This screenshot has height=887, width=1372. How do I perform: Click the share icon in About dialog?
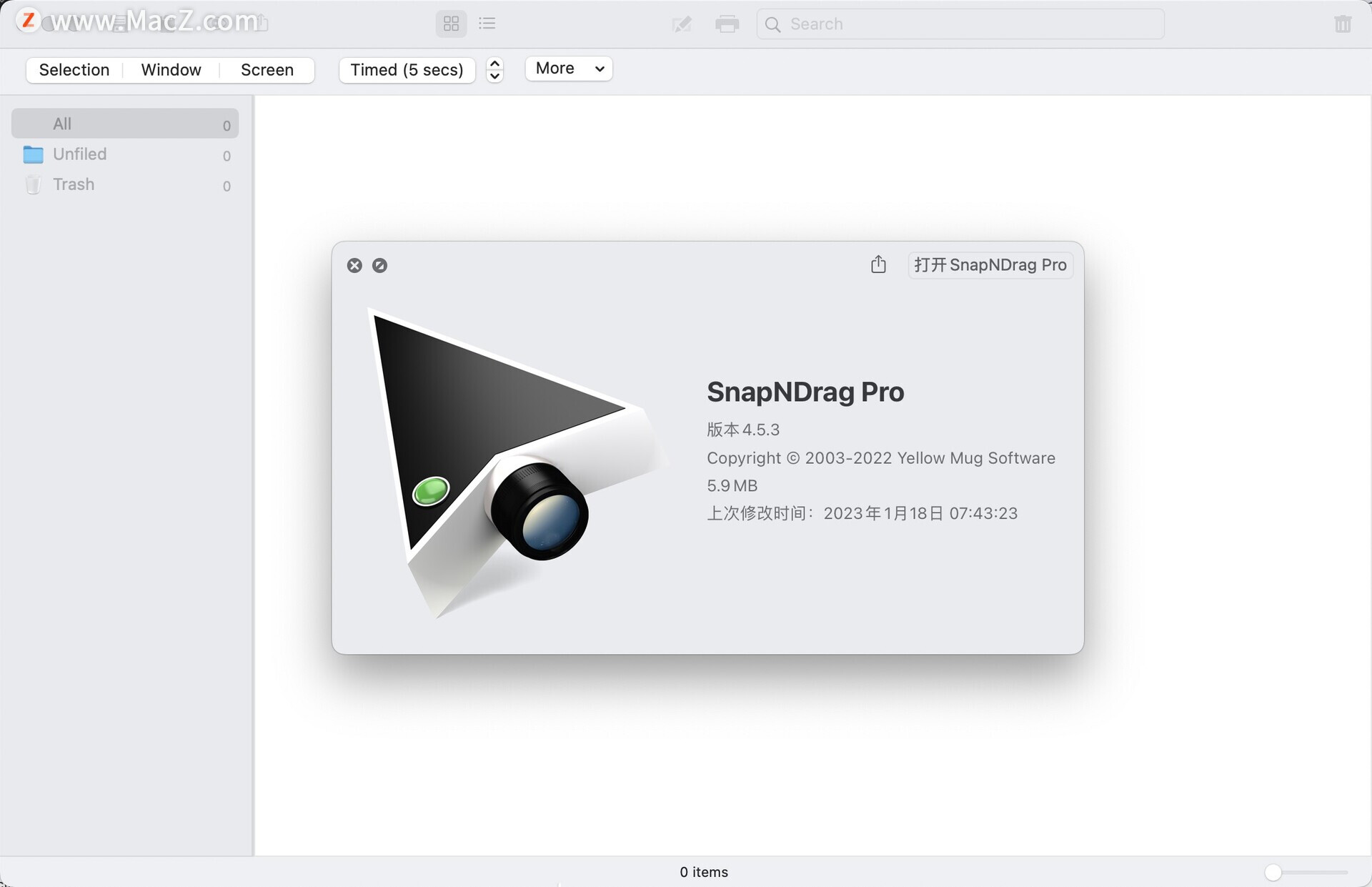coord(878,264)
